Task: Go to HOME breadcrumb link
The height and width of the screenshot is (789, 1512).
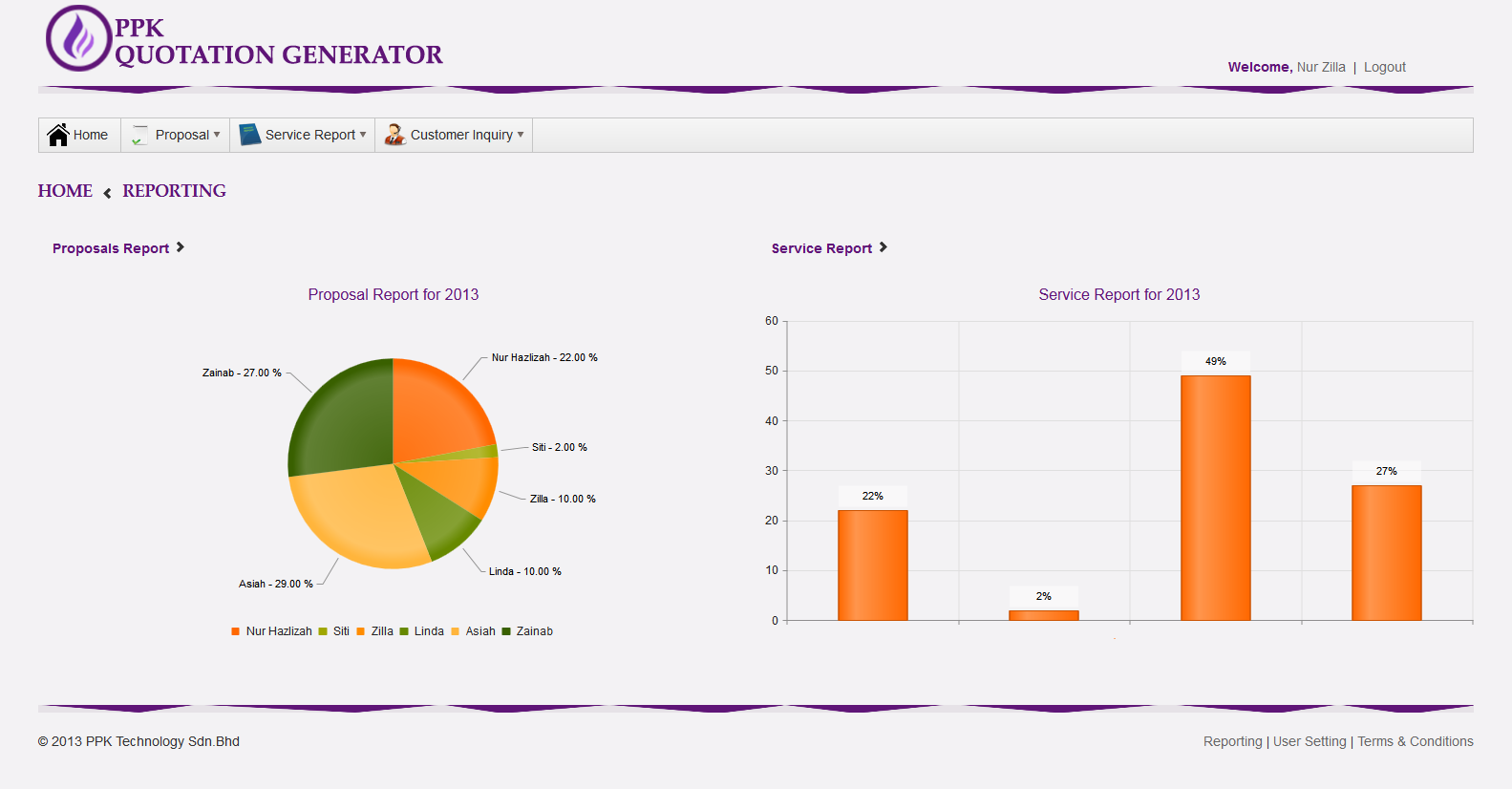Action: [65, 191]
